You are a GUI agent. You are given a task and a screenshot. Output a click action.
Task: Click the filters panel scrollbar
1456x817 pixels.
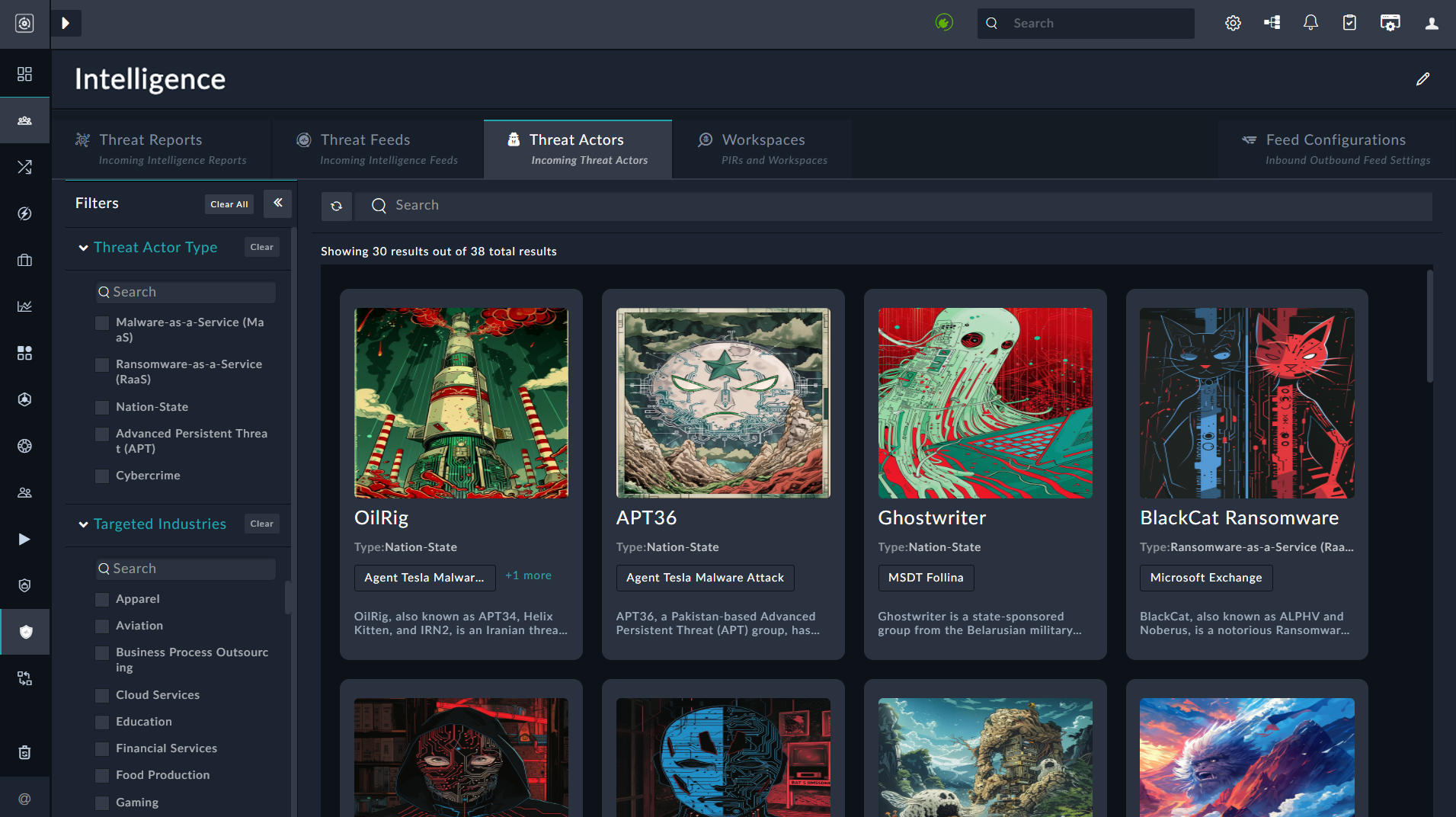[x=288, y=598]
